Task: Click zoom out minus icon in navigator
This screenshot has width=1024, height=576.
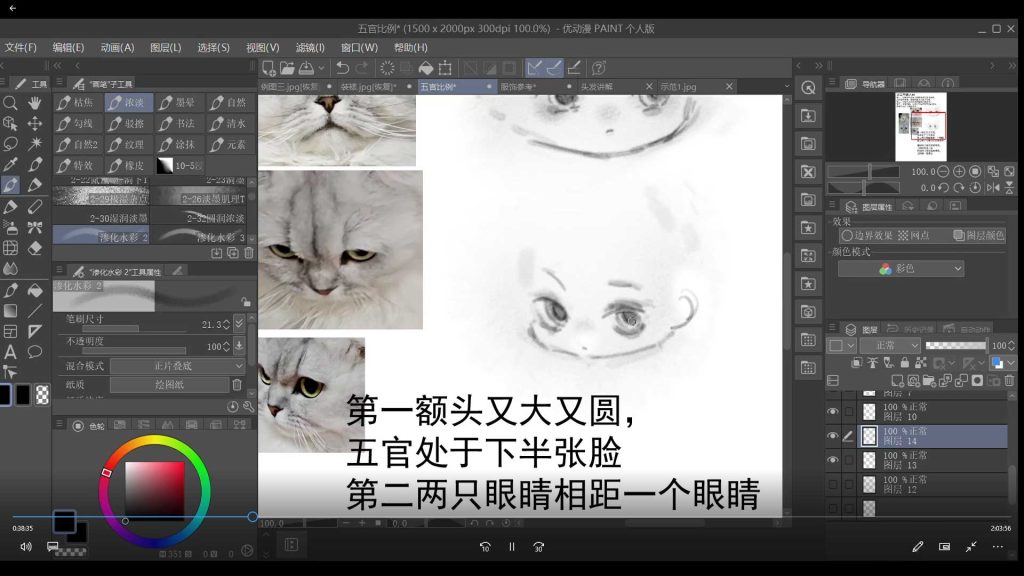Action: click(x=942, y=172)
